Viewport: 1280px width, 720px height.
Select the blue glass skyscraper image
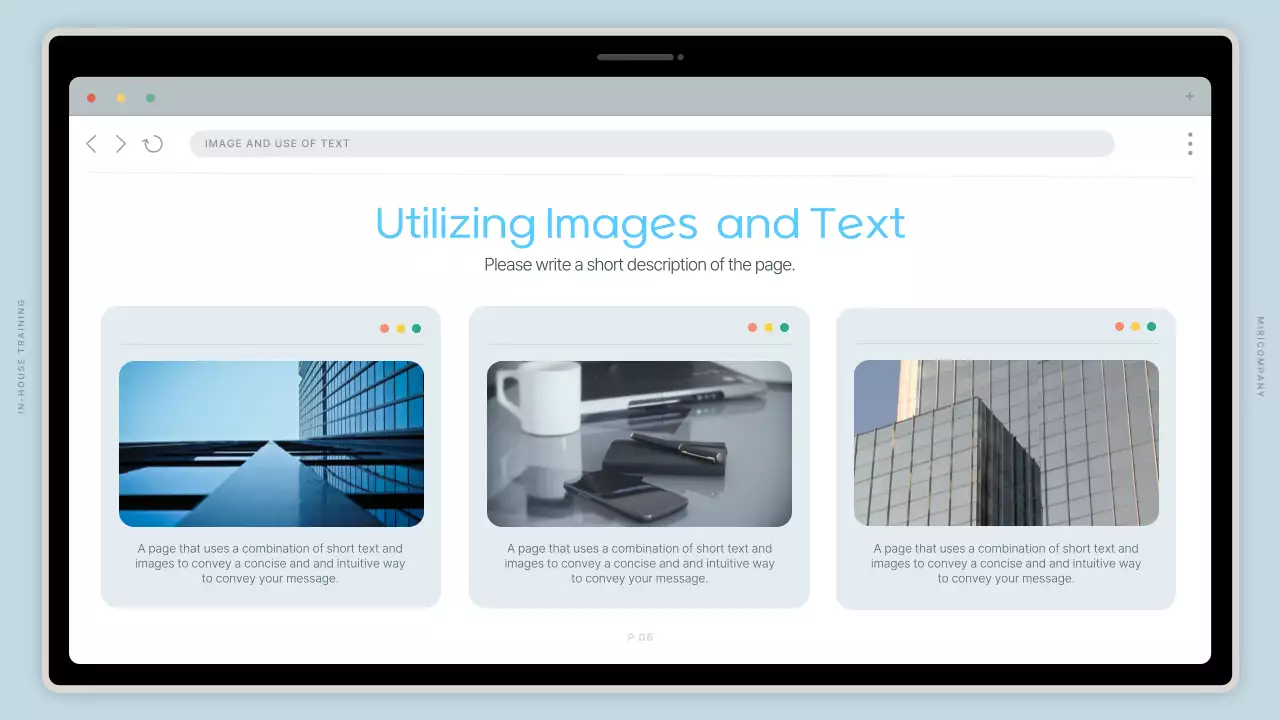271,443
